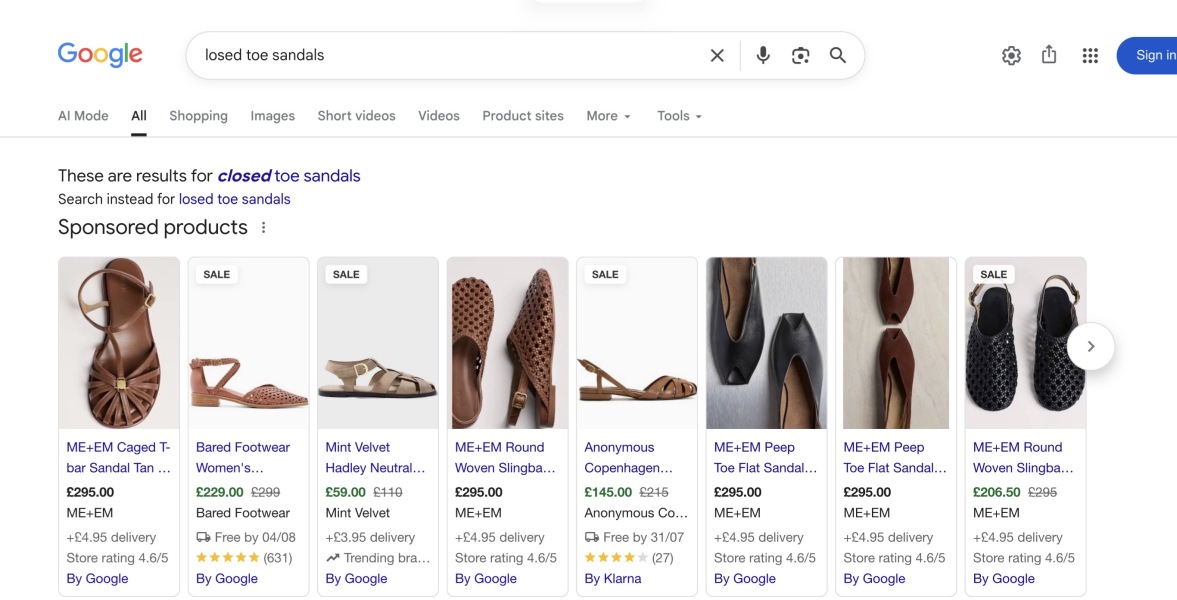Expand the Tools dropdown

pyautogui.click(x=679, y=116)
